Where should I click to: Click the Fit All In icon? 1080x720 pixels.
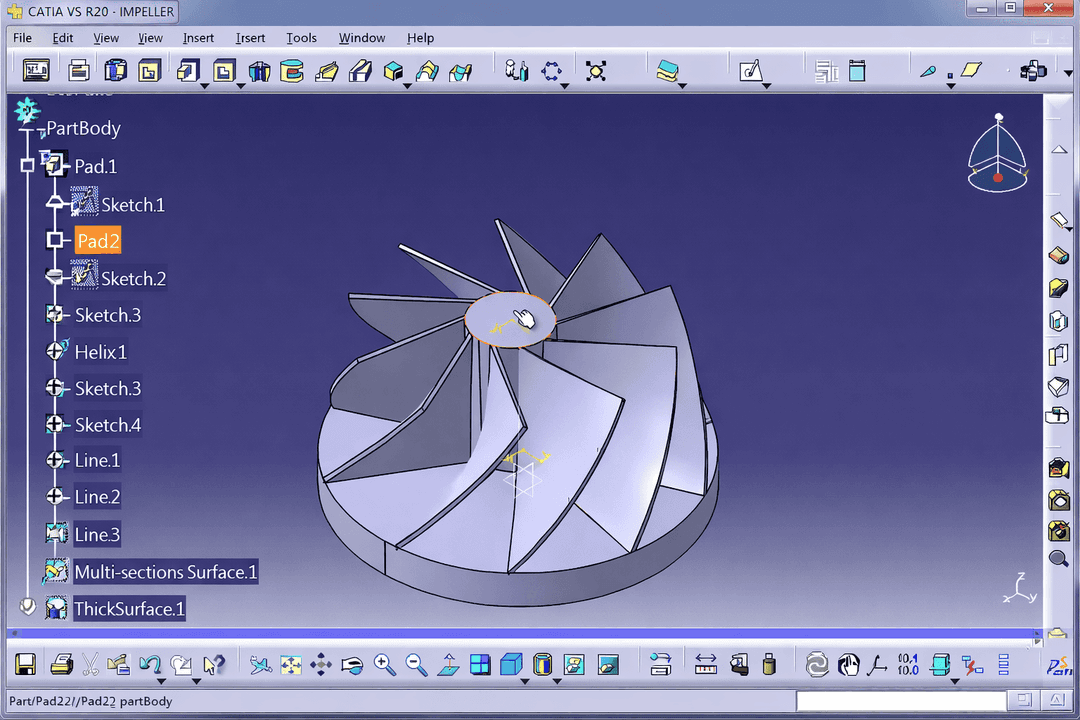tap(291, 664)
